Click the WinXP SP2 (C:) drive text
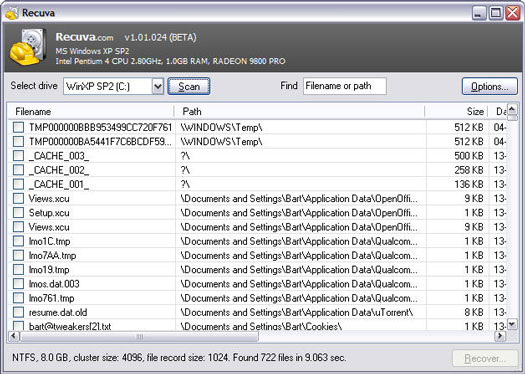 [97, 86]
